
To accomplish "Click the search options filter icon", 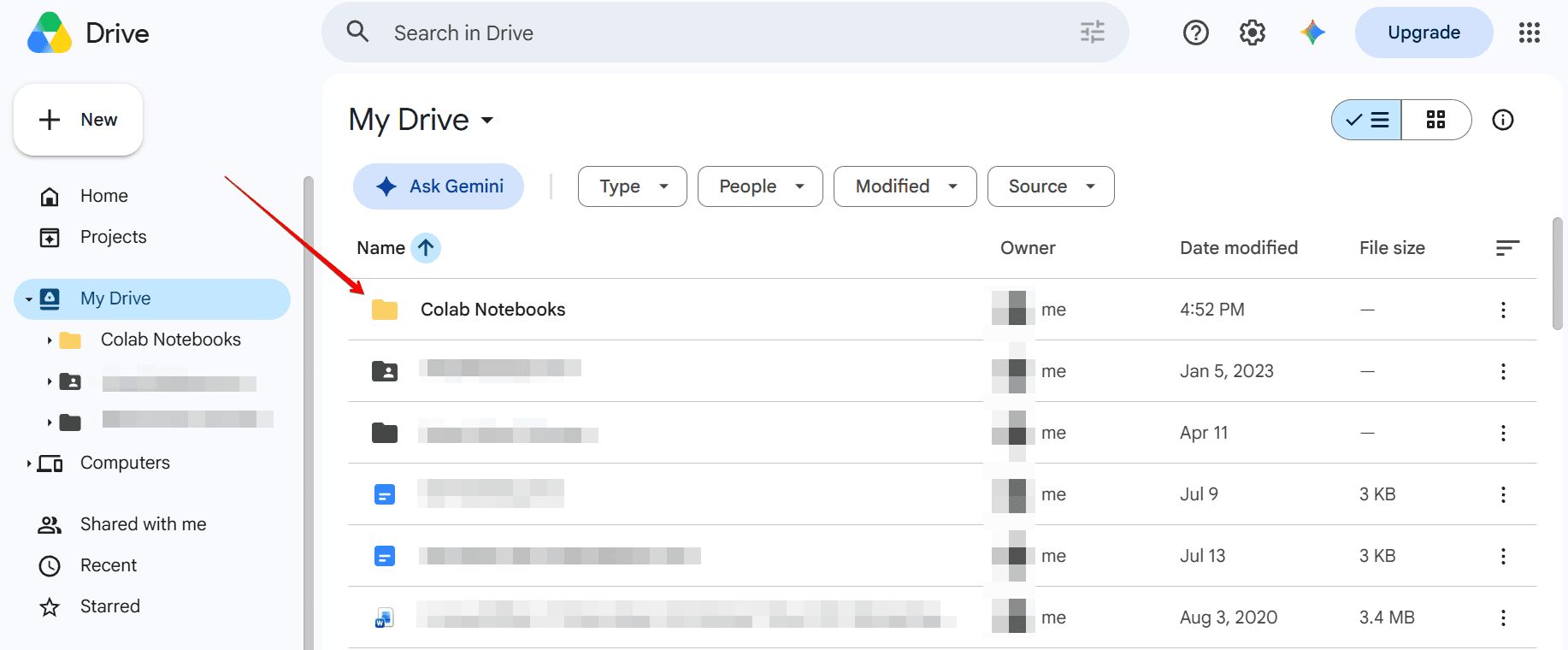I will pos(1093,32).
